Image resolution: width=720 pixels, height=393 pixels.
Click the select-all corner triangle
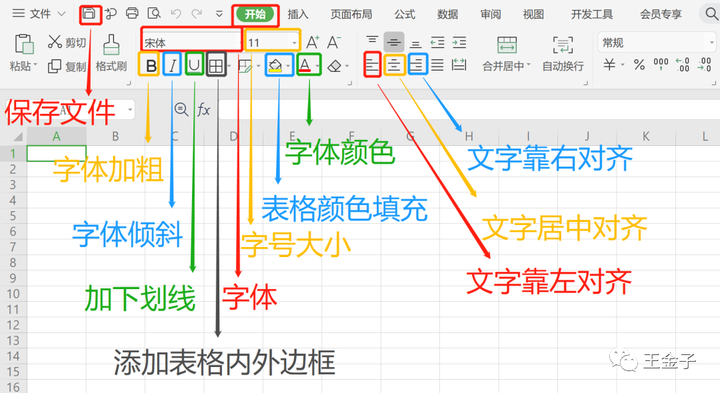(x=17, y=136)
